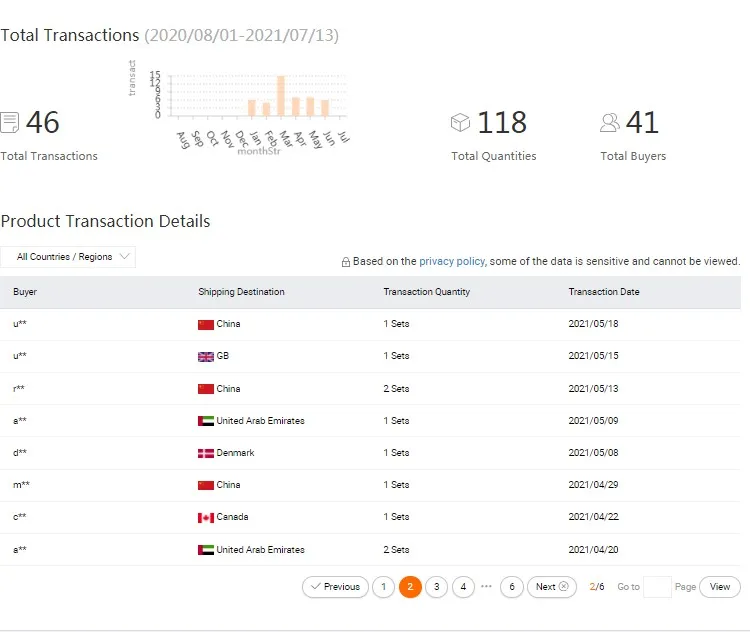The image size is (750, 632).
Task: Click the GB flag icon
Action: 206,357
